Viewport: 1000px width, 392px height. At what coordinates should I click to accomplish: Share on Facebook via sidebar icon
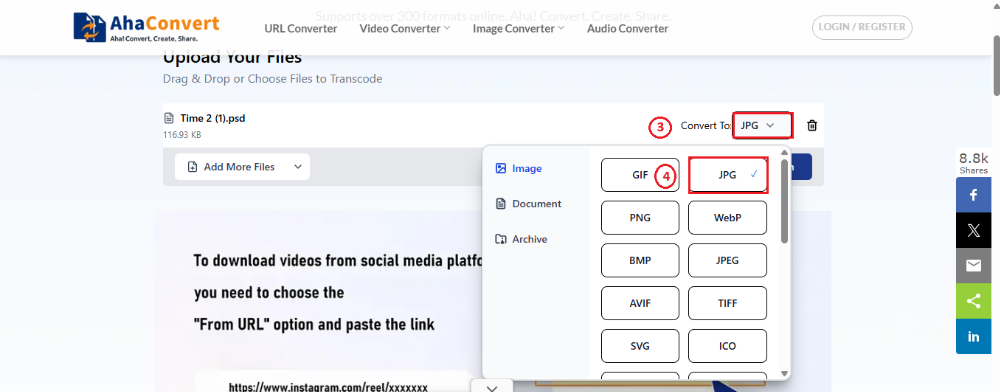973,195
